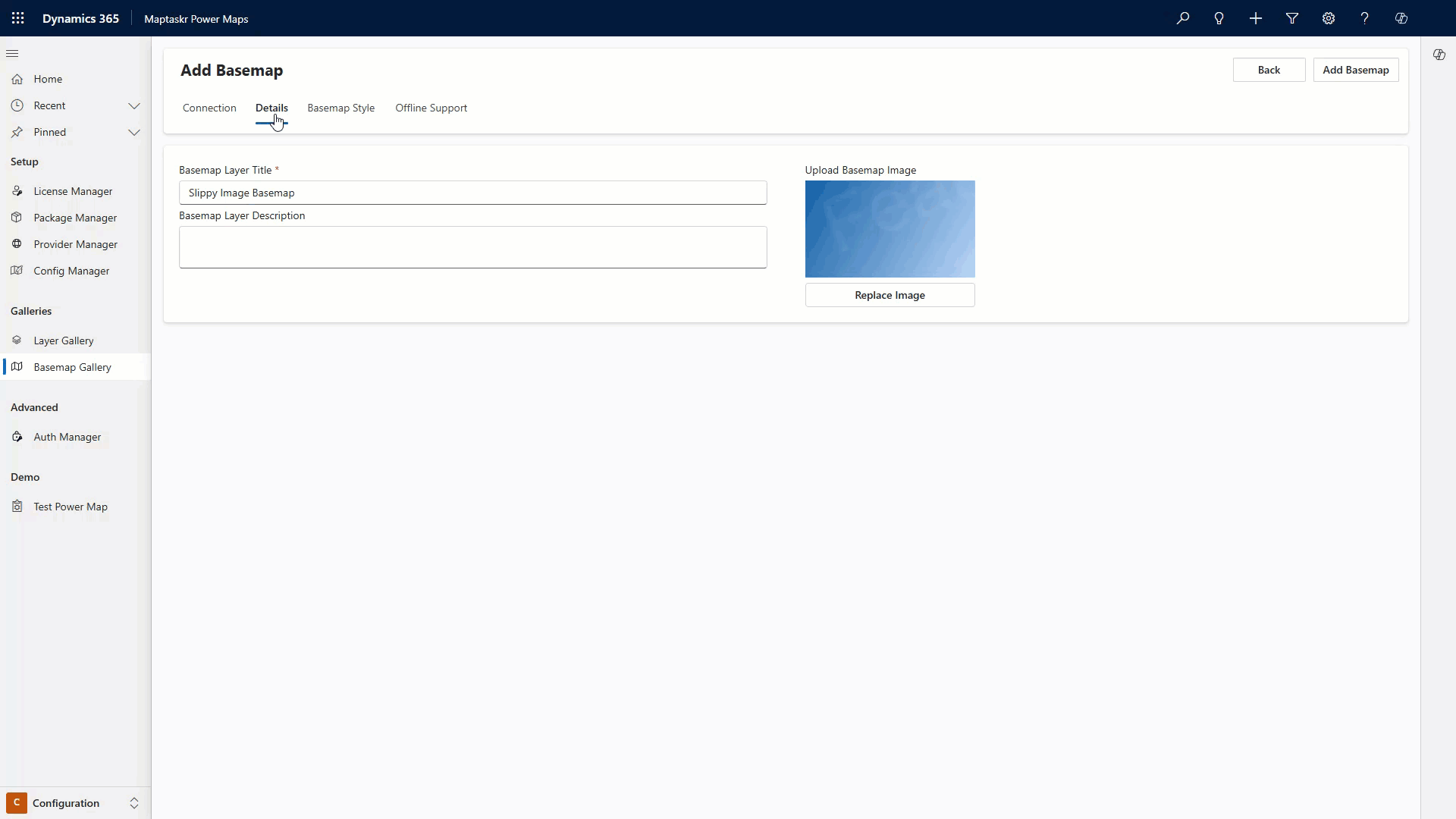Click the plus new record icon
Screen dimensions: 1456x819
pos(1256,18)
